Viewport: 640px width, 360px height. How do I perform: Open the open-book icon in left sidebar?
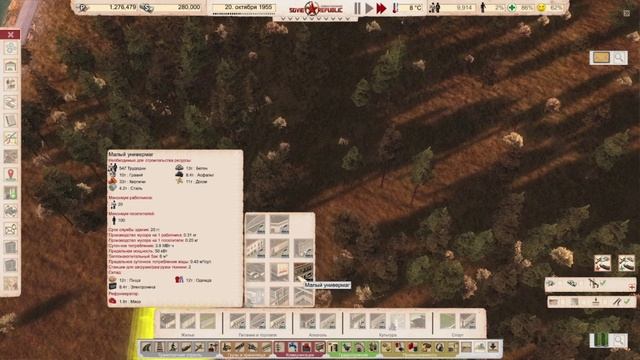(11, 120)
